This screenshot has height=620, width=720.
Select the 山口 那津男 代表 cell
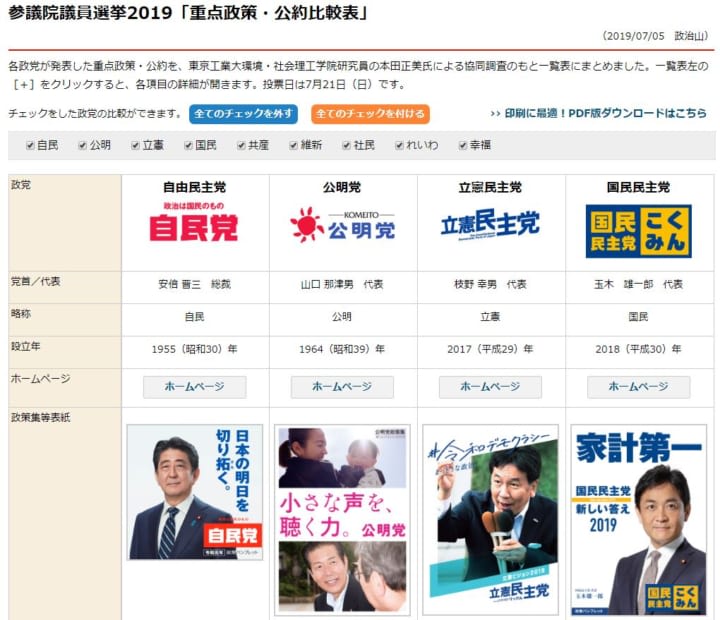(342, 285)
